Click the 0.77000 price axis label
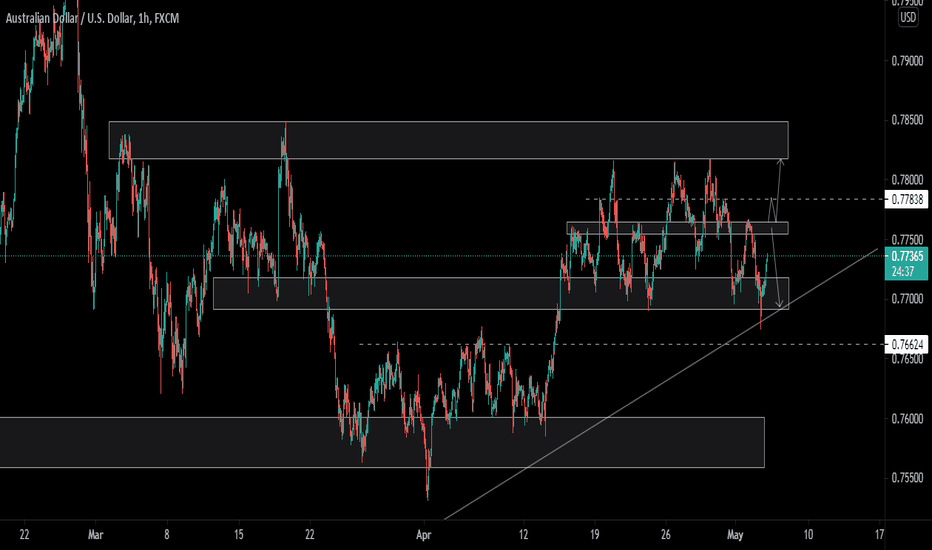This screenshot has width=932, height=550. click(907, 298)
